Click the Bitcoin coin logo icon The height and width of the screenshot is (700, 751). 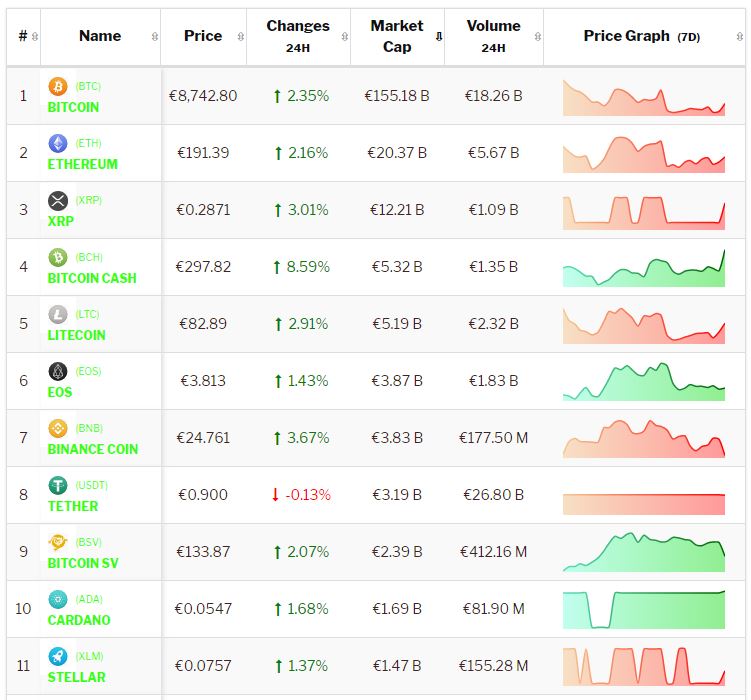(x=58, y=87)
